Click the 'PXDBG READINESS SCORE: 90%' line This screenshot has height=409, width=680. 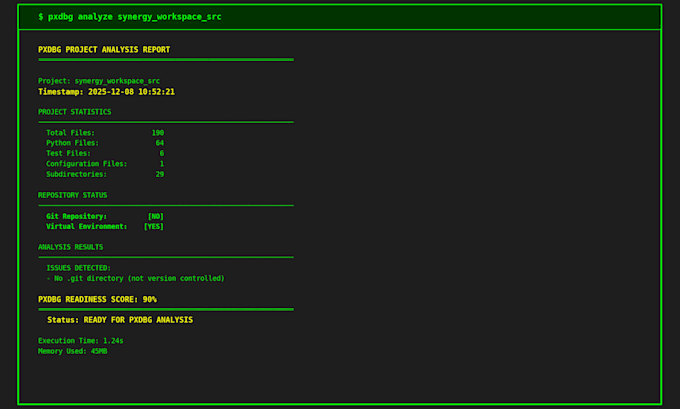click(98, 300)
